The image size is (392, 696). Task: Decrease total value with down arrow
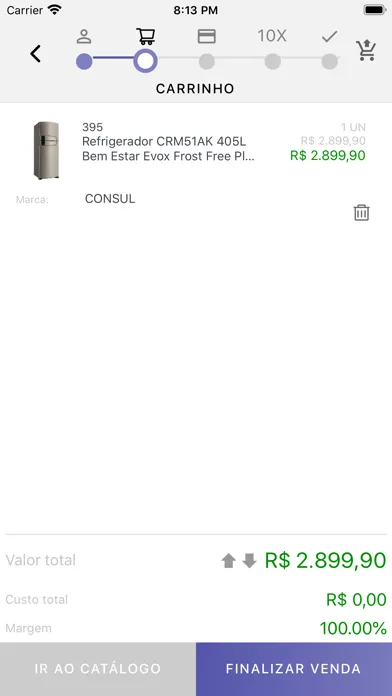pyautogui.click(x=249, y=561)
